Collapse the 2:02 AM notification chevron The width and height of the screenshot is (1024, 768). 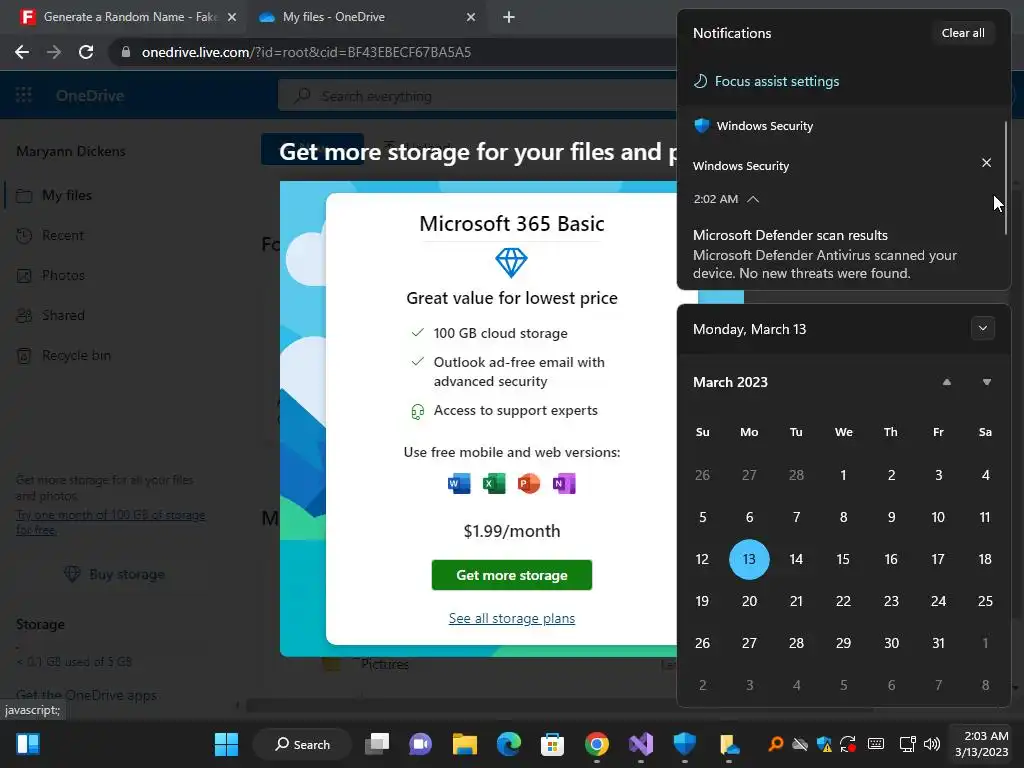coord(753,199)
